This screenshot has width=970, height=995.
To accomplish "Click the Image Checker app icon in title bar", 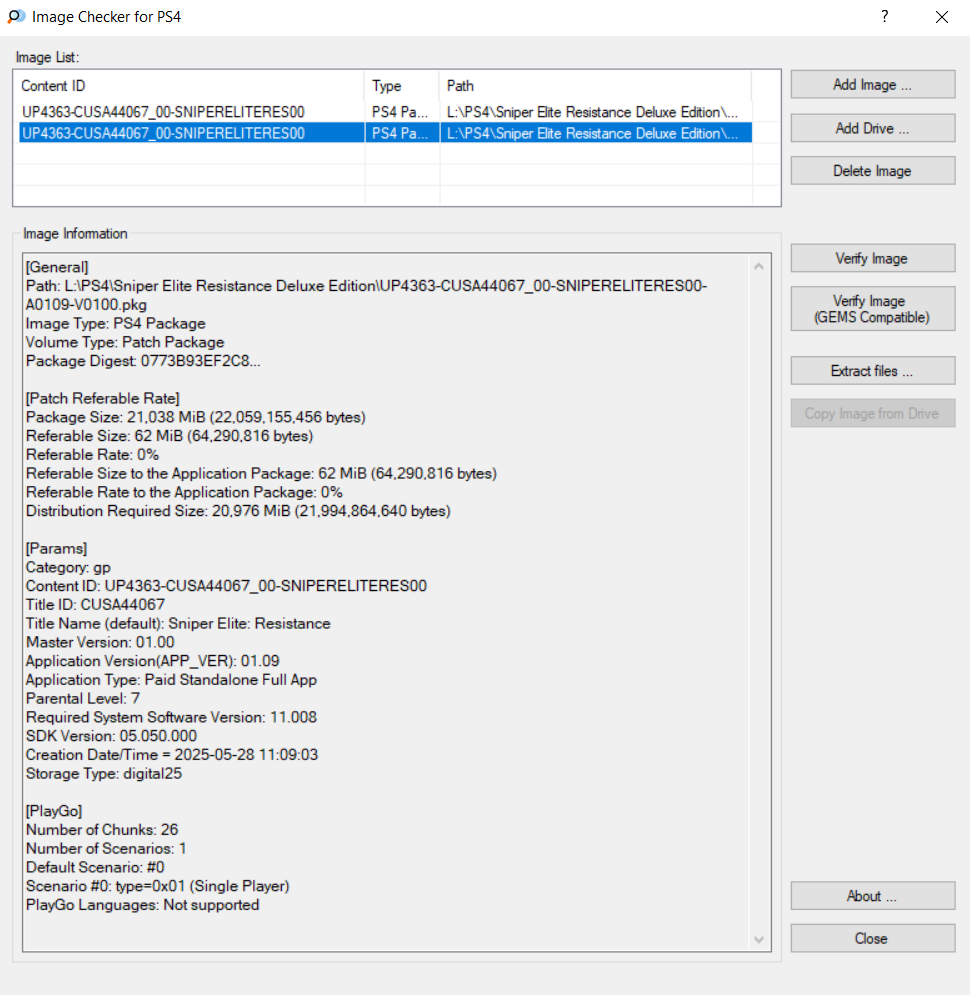I will tap(16, 17).
